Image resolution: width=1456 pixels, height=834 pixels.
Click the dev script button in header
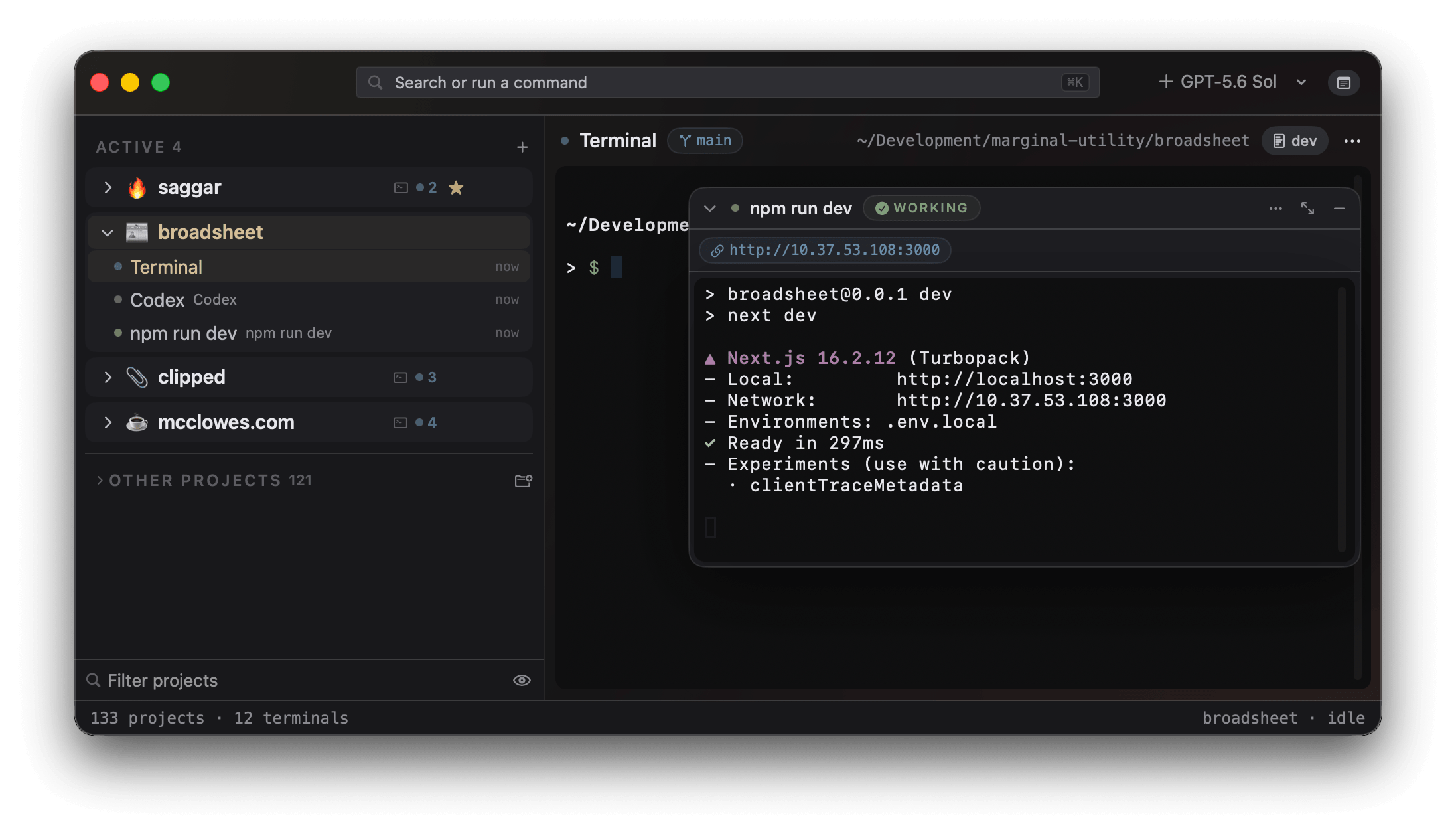pos(1295,141)
